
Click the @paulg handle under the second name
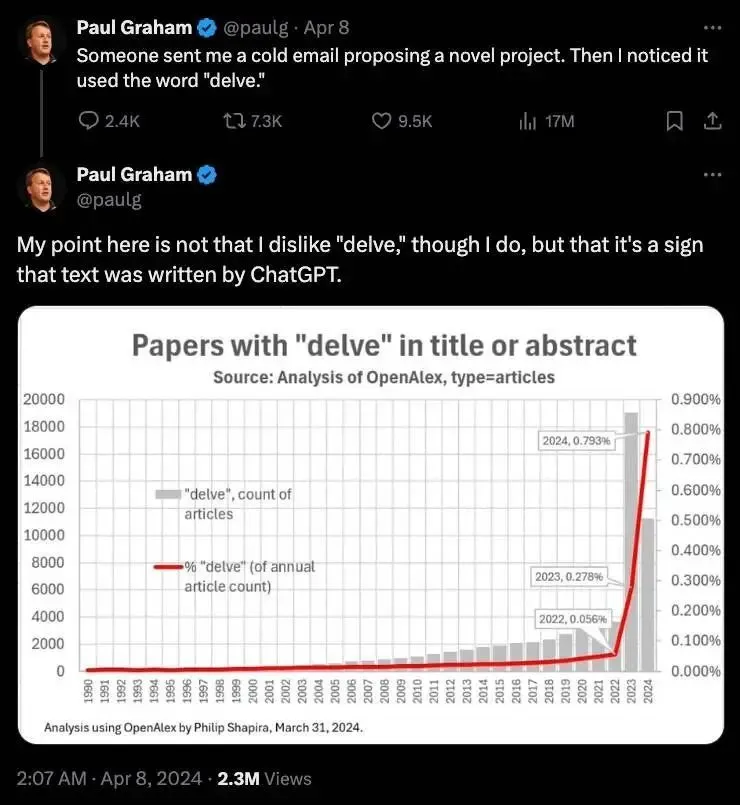pos(109,200)
